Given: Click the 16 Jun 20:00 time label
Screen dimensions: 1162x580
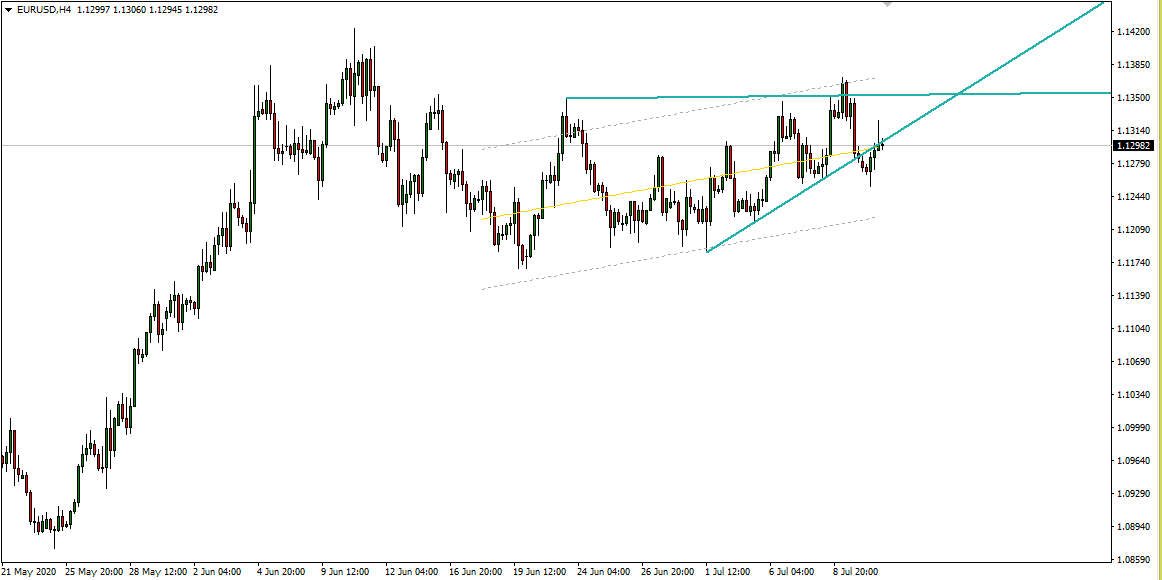Looking at the screenshot, I should (x=474, y=572).
